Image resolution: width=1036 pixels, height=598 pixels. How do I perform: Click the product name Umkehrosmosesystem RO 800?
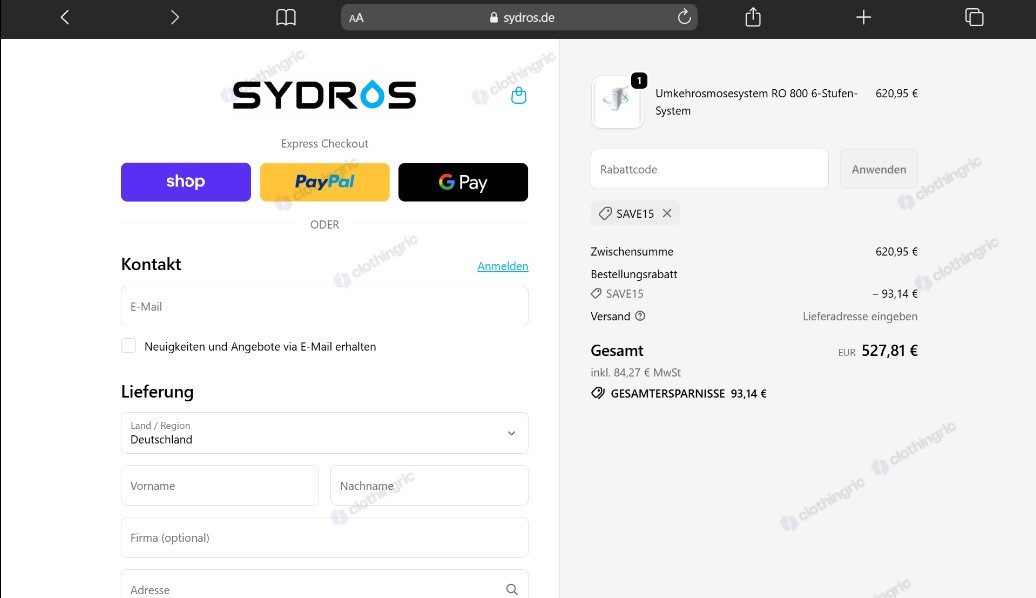click(757, 102)
